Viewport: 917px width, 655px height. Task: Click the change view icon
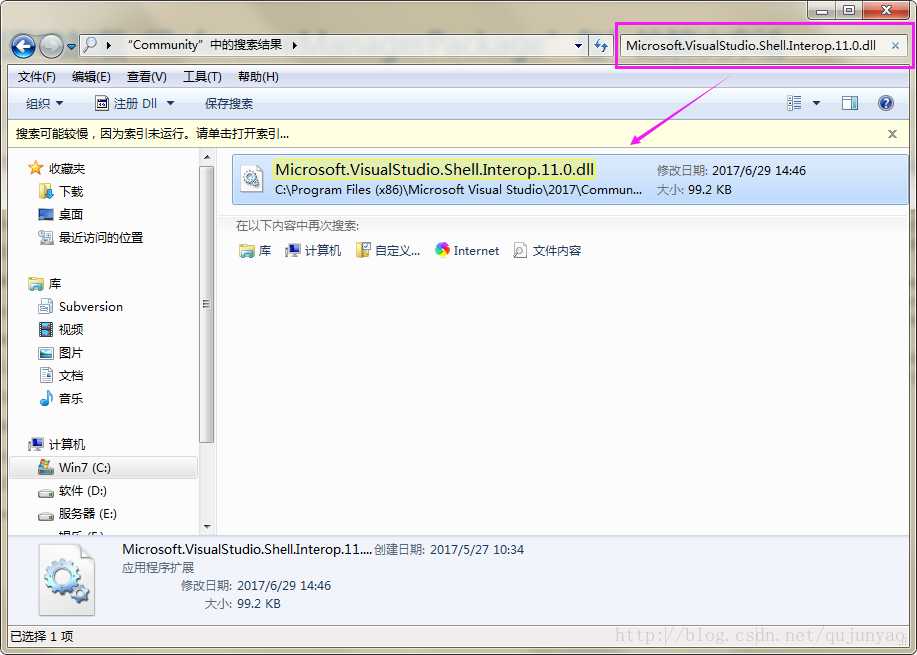(794, 104)
